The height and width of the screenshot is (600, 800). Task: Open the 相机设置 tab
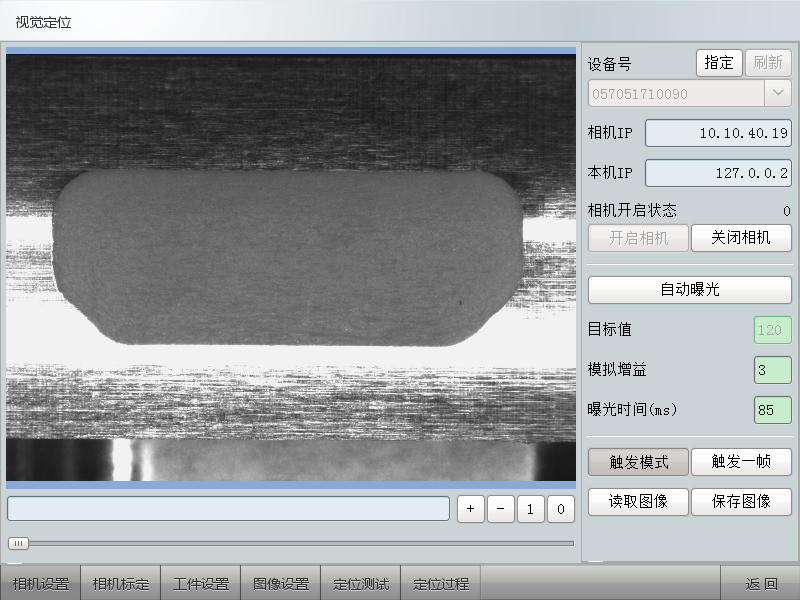(x=40, y=584)
